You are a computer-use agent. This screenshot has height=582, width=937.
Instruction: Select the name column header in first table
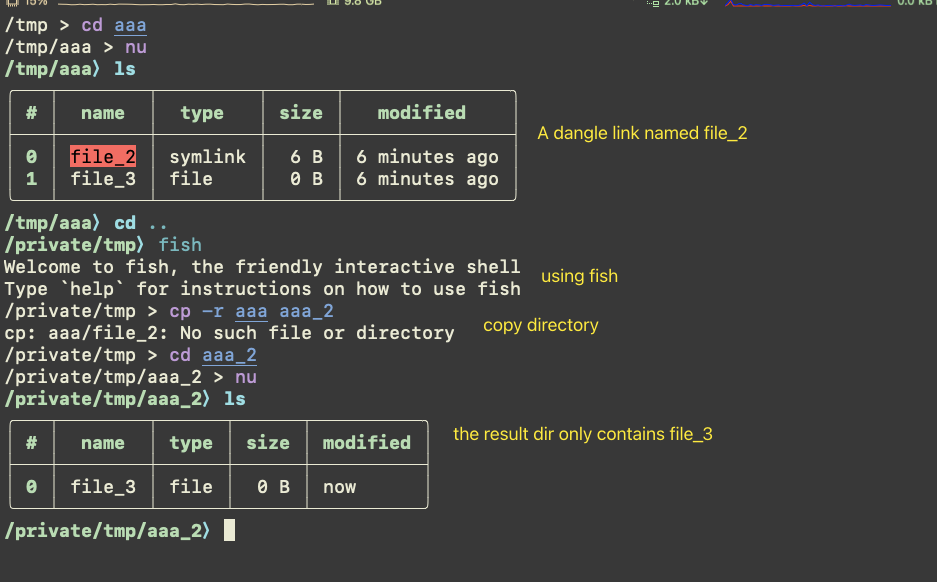(102, 112)
